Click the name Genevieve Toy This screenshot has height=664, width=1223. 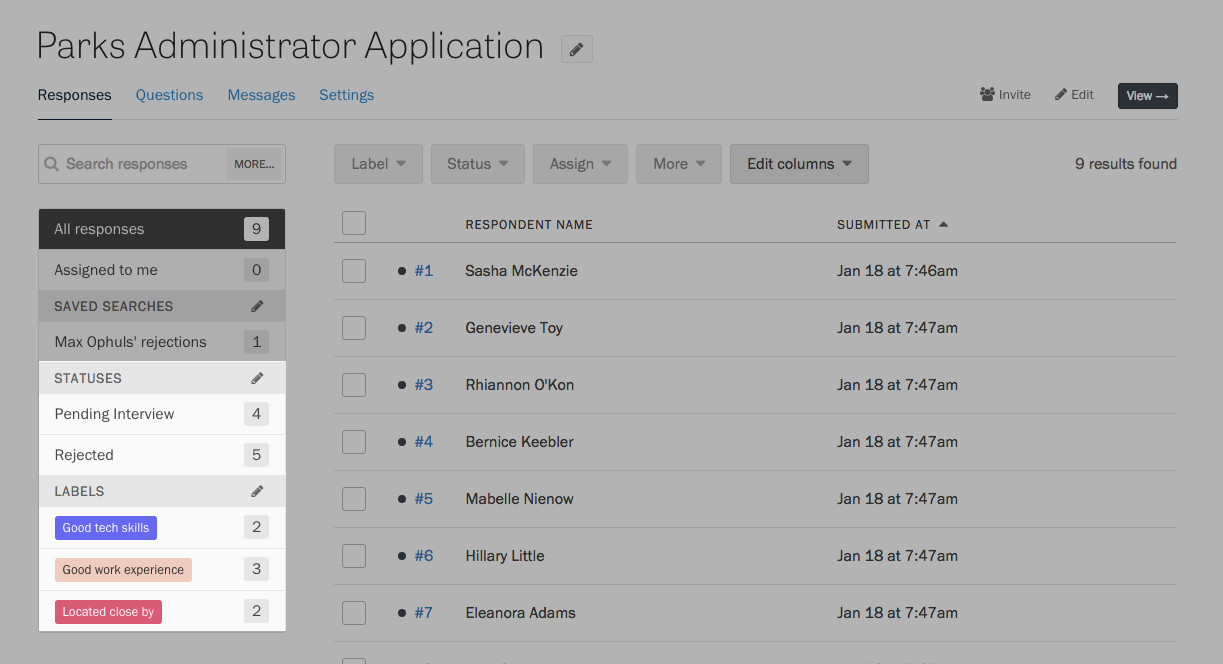tap(514, 328)
